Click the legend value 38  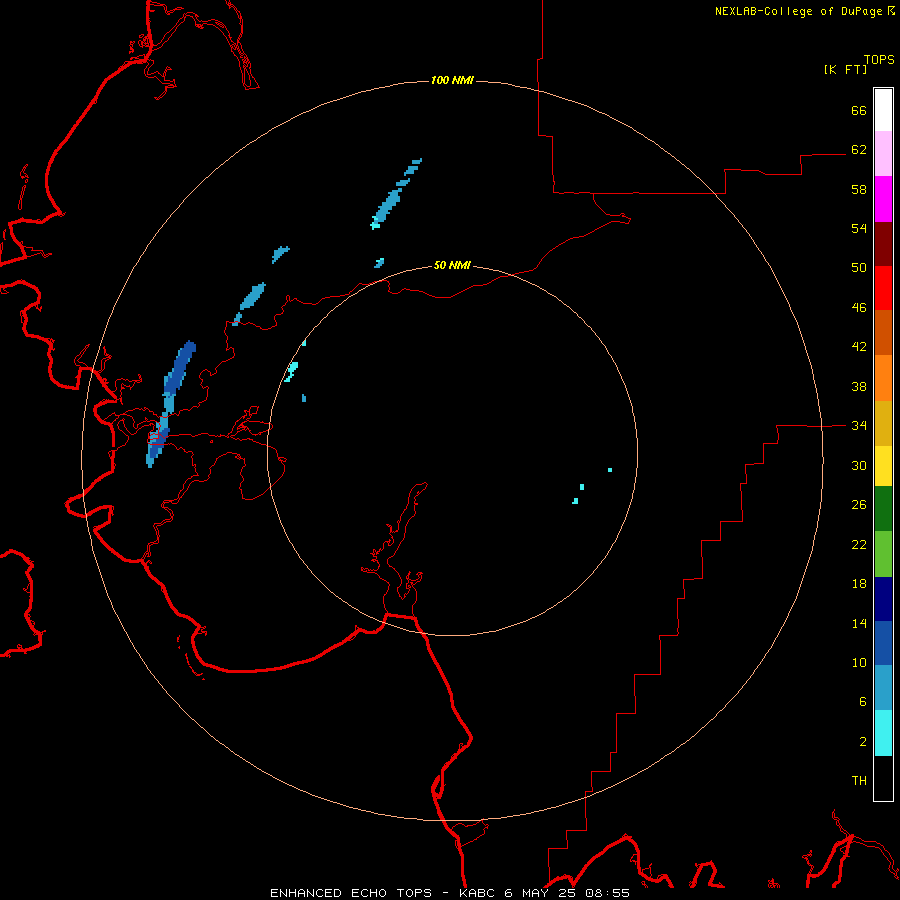tap(859, 386)
